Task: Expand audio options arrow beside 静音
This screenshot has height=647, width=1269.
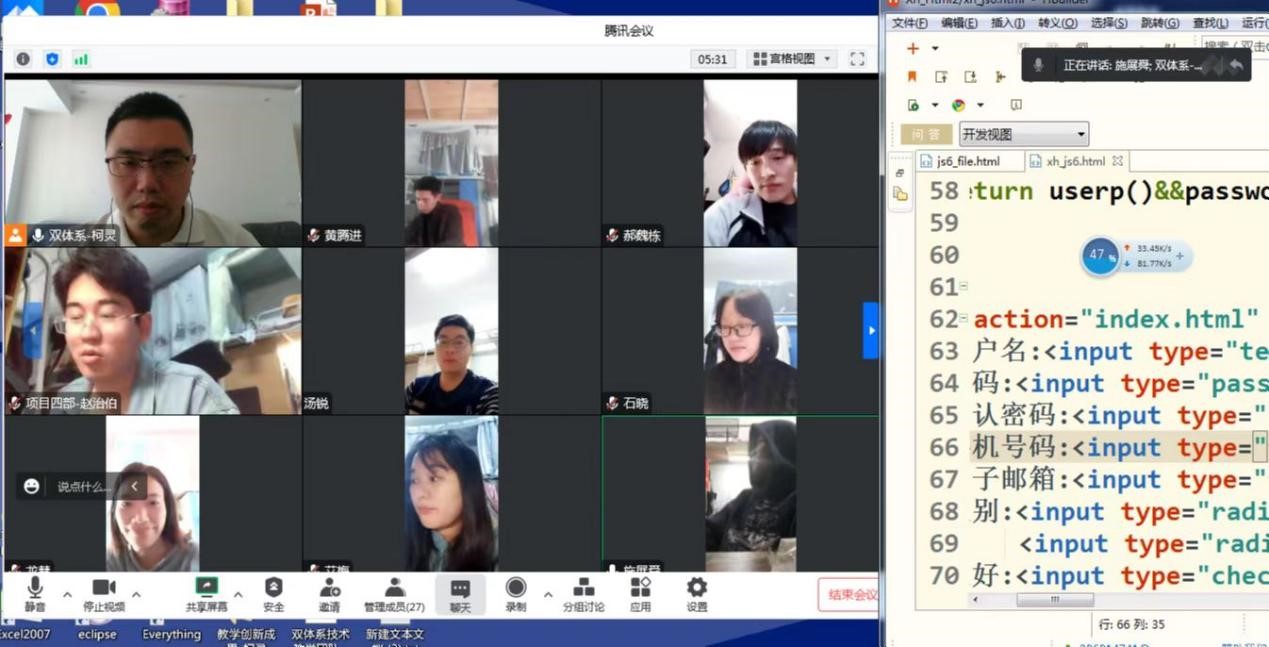Action: click(x=67, y=595)
